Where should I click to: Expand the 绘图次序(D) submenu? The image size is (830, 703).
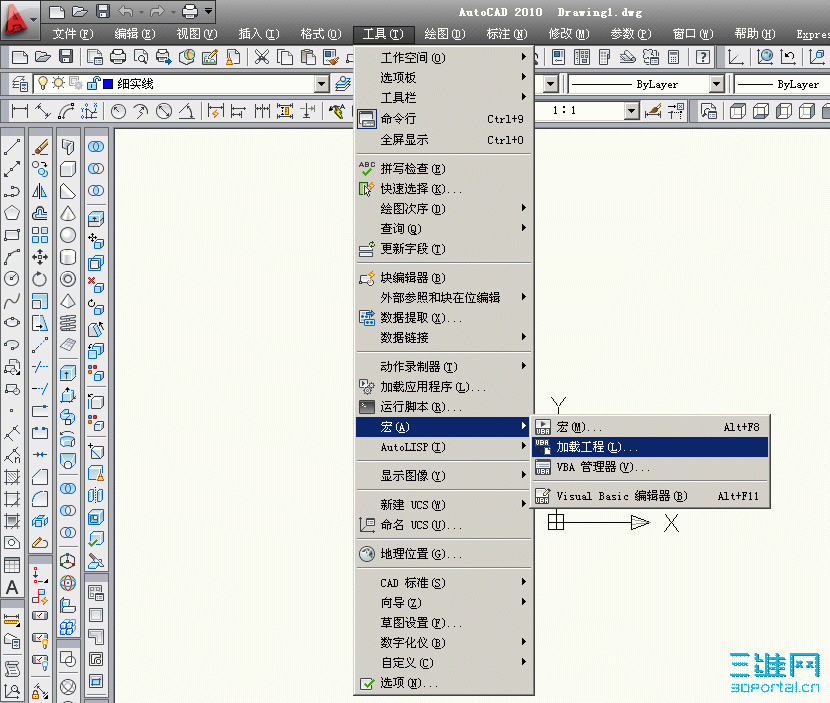(444, 209)
